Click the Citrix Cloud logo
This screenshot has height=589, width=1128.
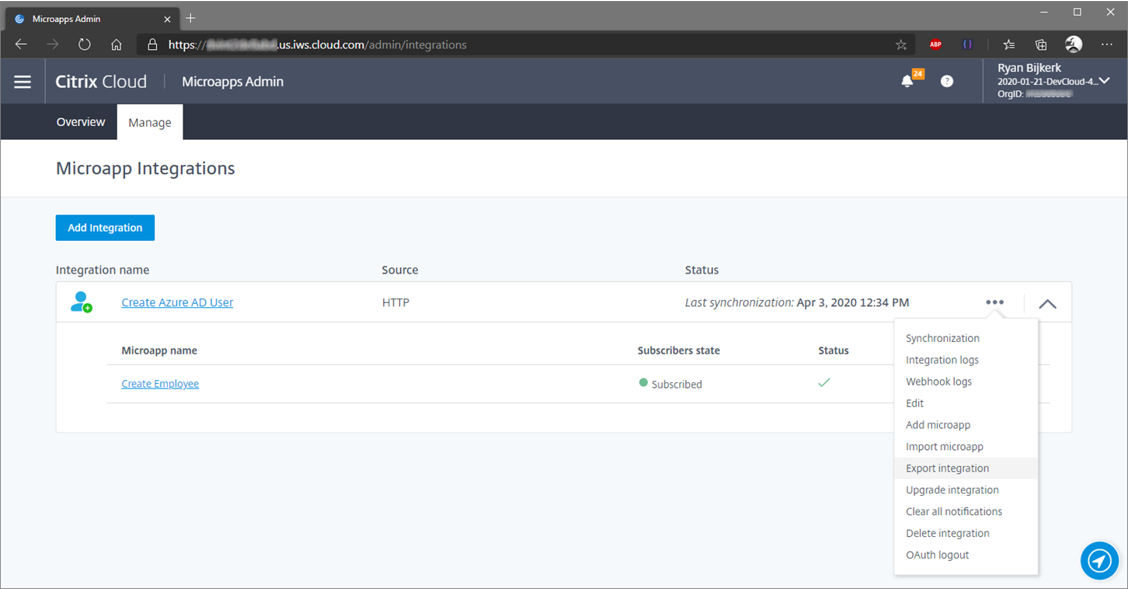click(101, 81)
